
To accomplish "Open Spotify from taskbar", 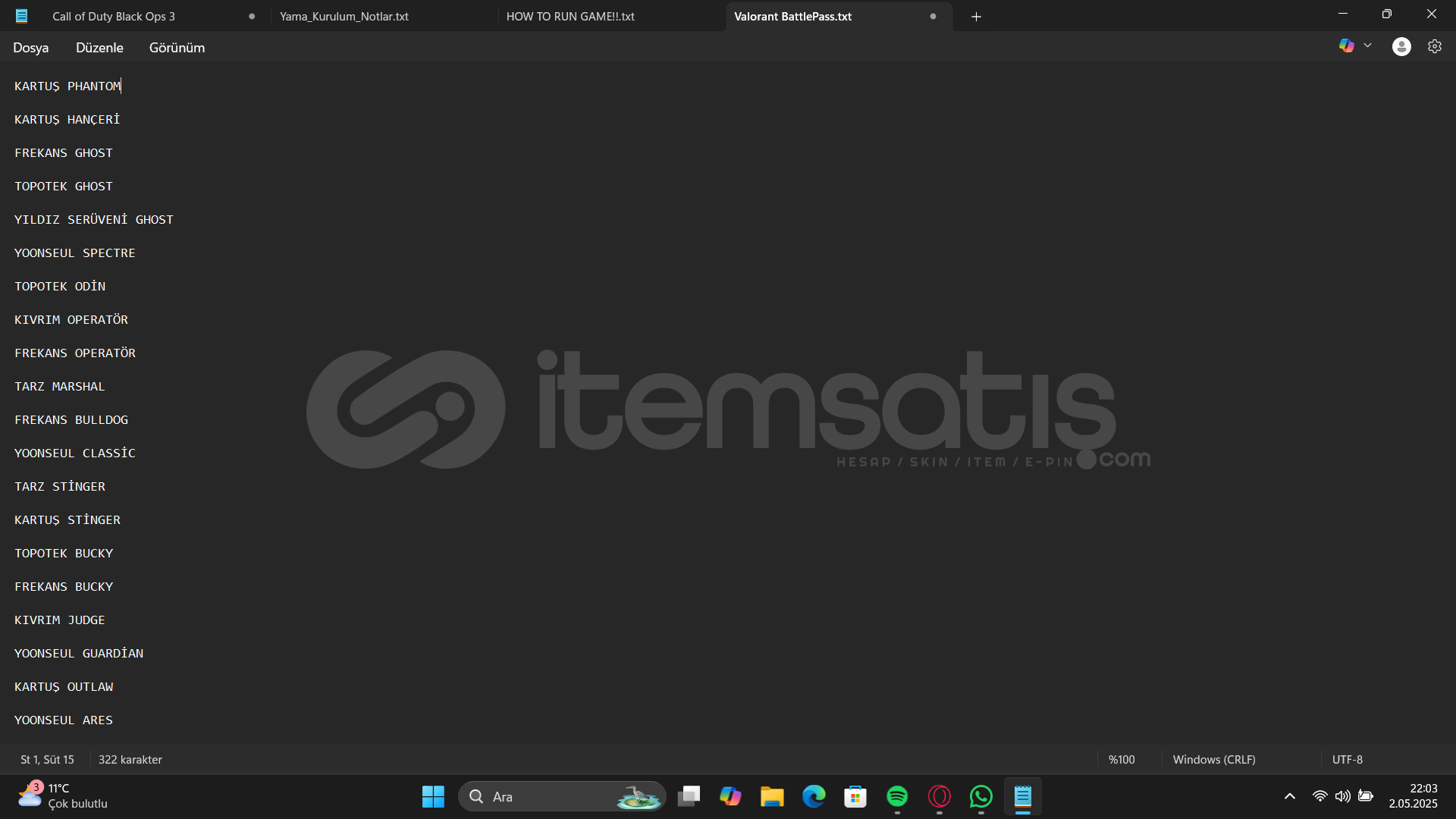I will tap(897, 796).
